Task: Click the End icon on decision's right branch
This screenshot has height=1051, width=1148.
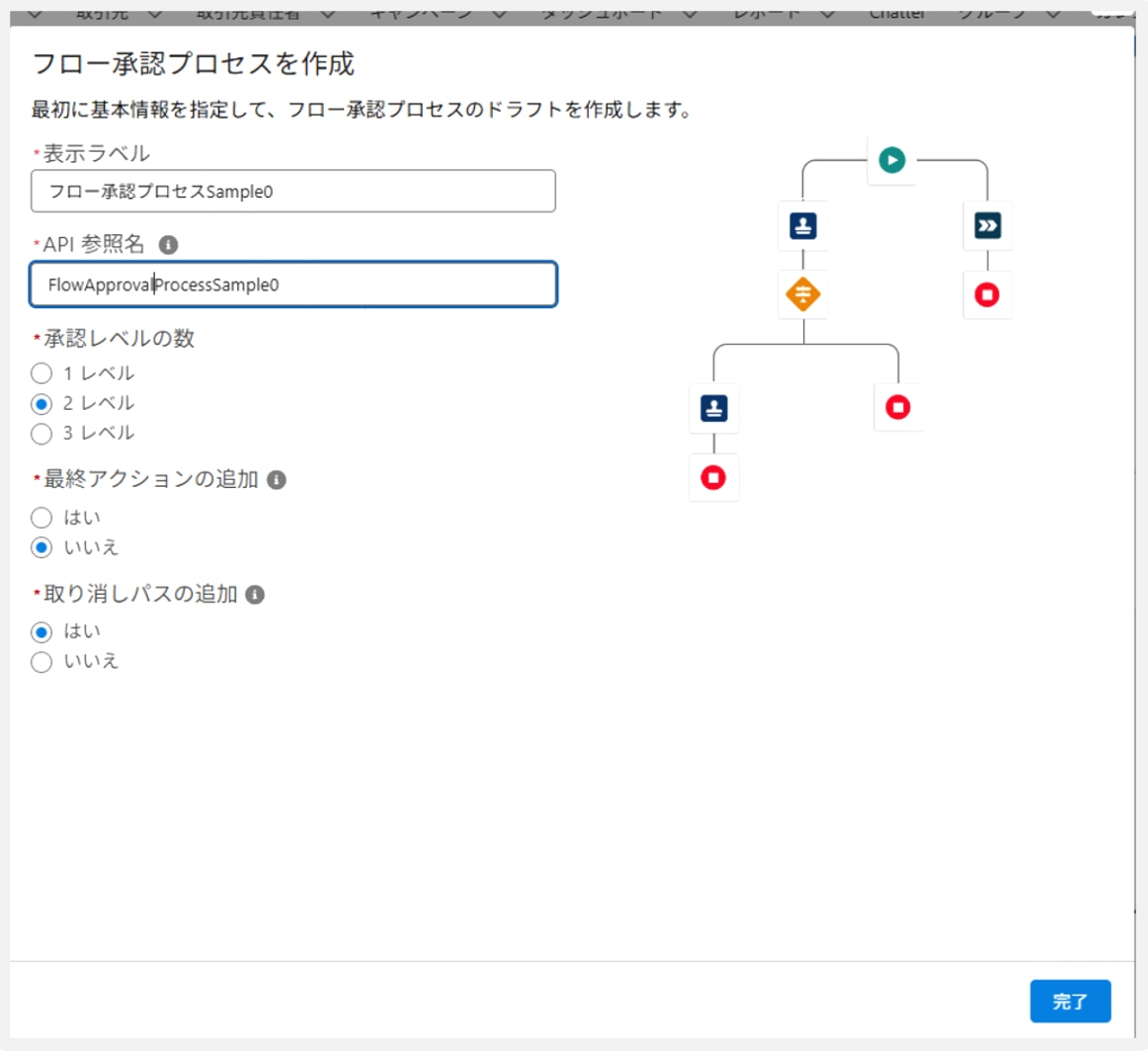Action: (897, 407)
